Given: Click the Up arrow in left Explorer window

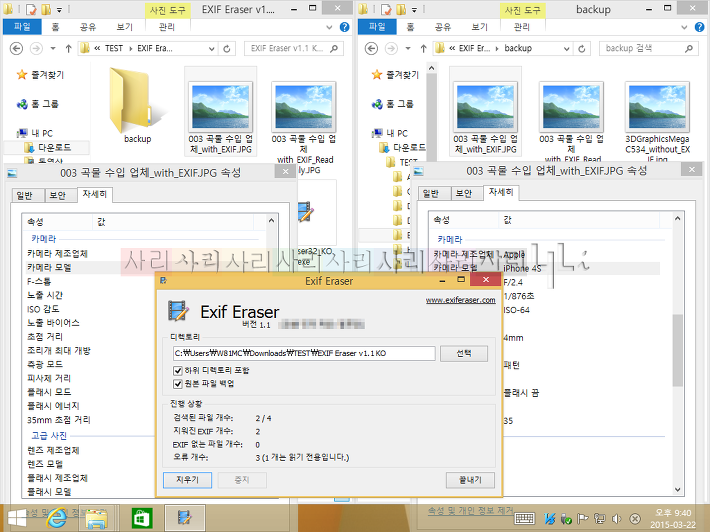Looking at the screenshot, I should [68, 48].
